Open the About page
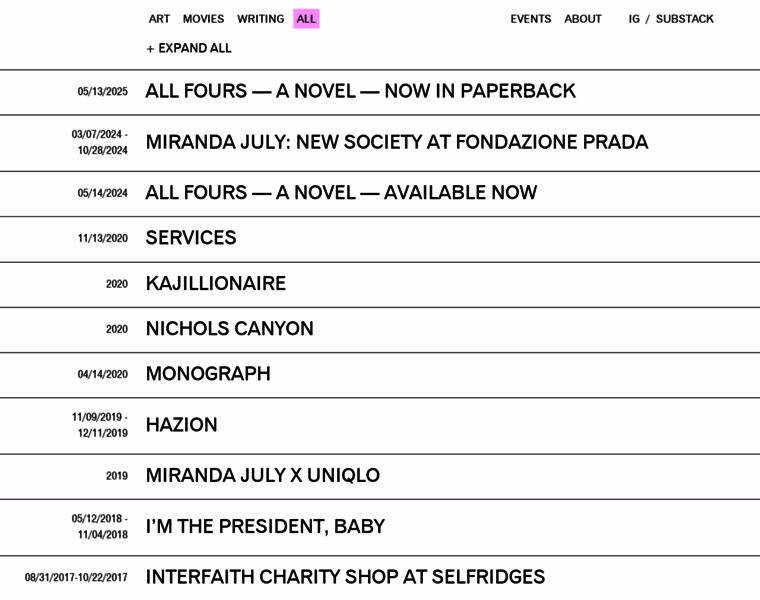760x600 pixels. (583, 19)
